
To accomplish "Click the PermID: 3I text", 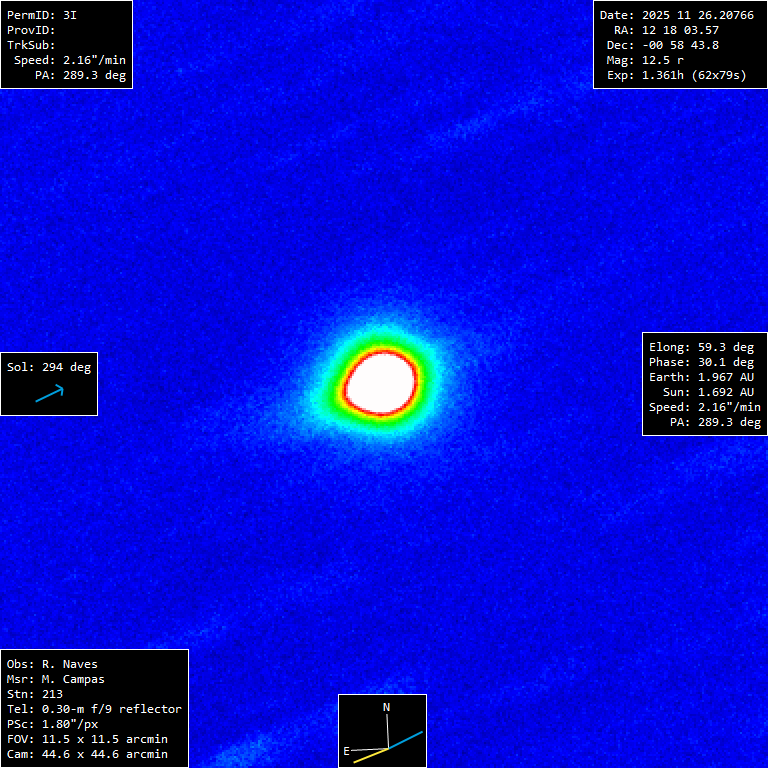I will 42,15.
